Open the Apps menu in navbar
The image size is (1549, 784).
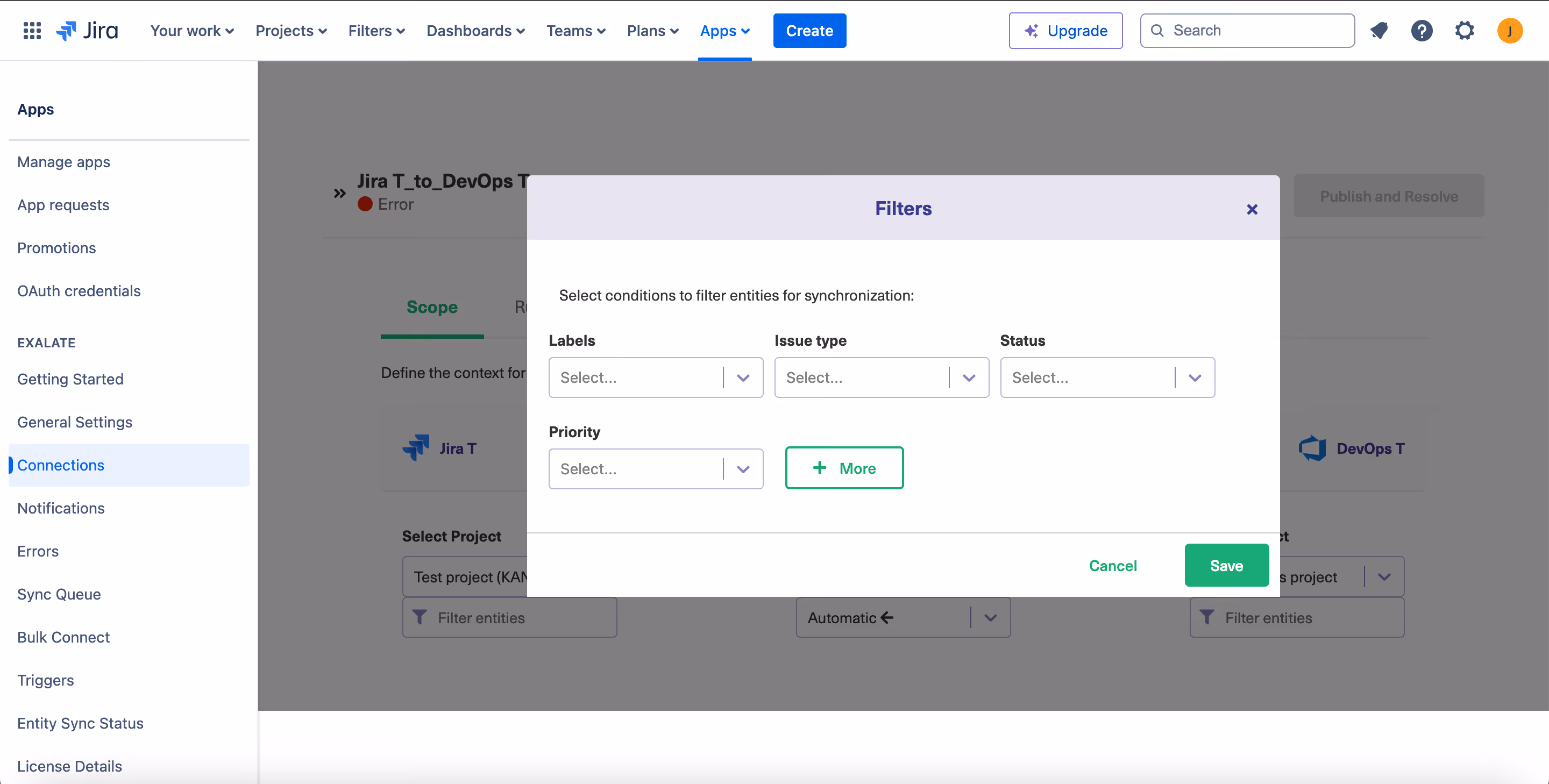pyautogui.click(x=724, y=31)
